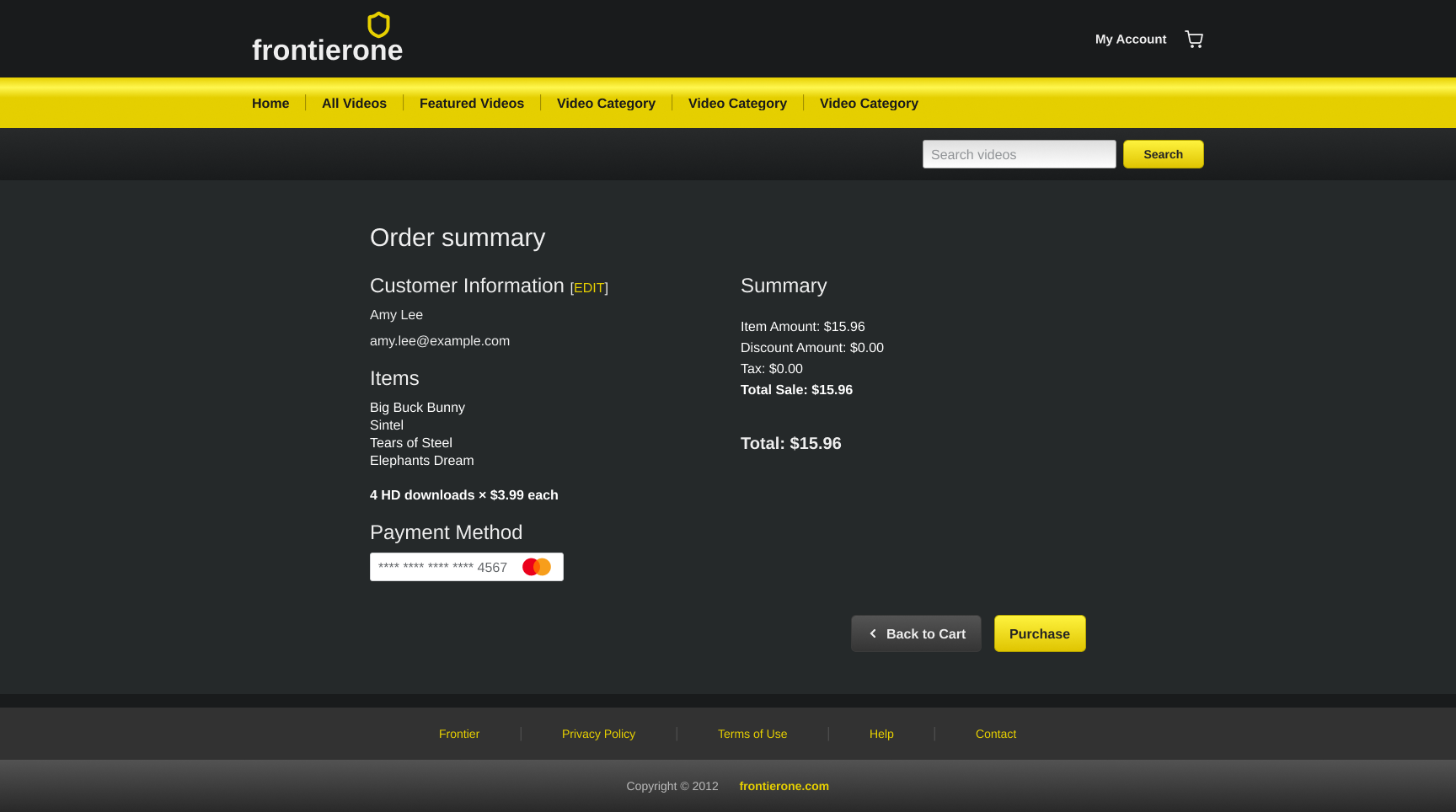The height and width of the screenshot is (812, 1456).
Task: Open the shopping cart icon
Action: click(1194, 39)
